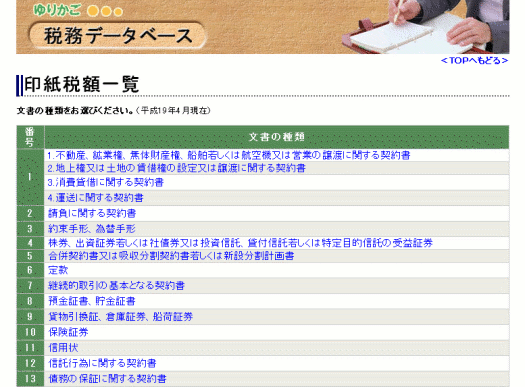Open the 定款 link

58,270
